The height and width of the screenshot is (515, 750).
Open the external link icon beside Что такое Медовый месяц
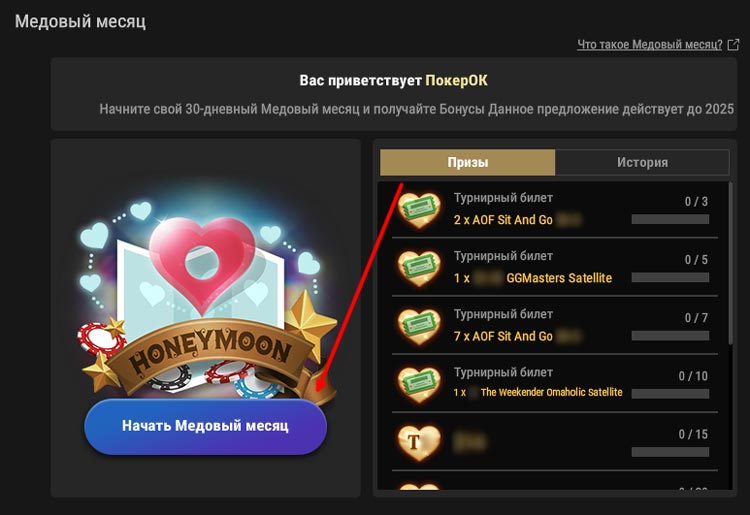pos(733,45)
